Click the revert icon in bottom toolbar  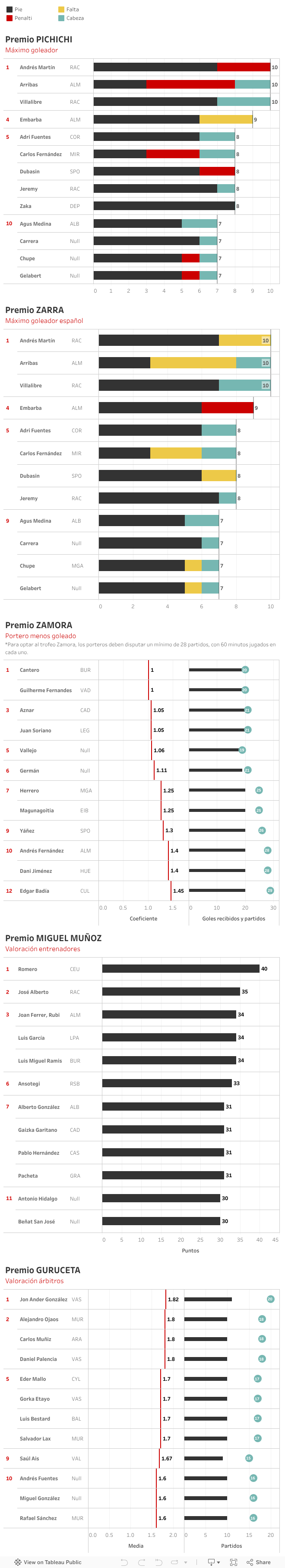158,1562
